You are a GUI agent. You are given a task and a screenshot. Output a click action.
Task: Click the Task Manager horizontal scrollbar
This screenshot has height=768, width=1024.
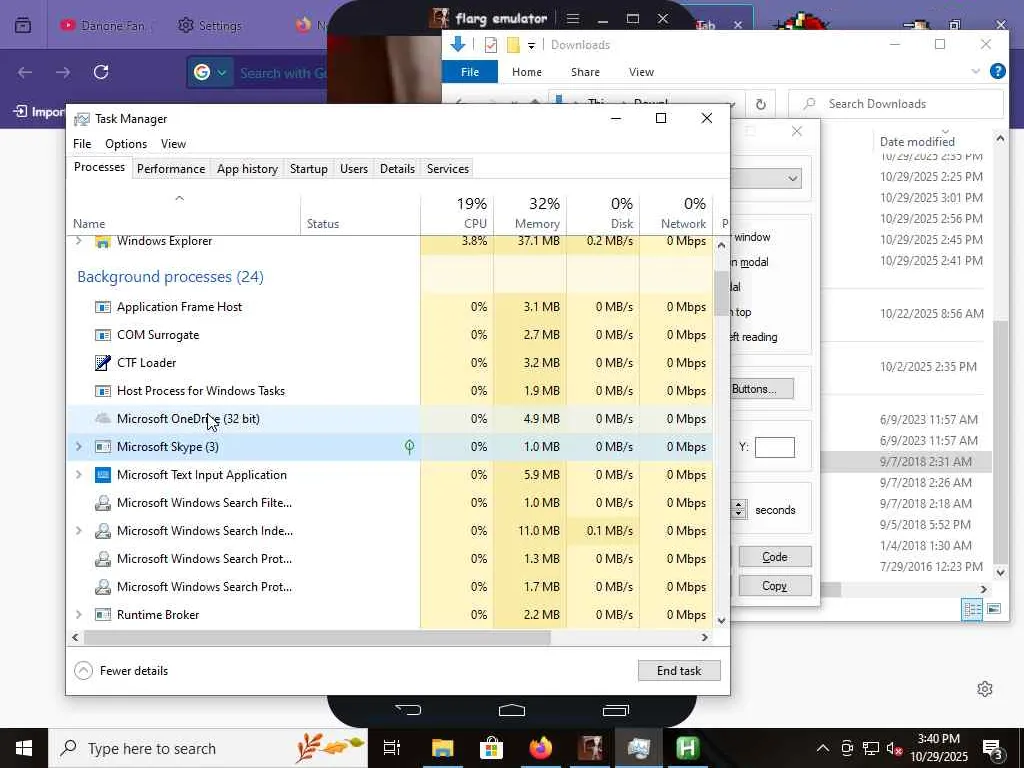(317, 637)
